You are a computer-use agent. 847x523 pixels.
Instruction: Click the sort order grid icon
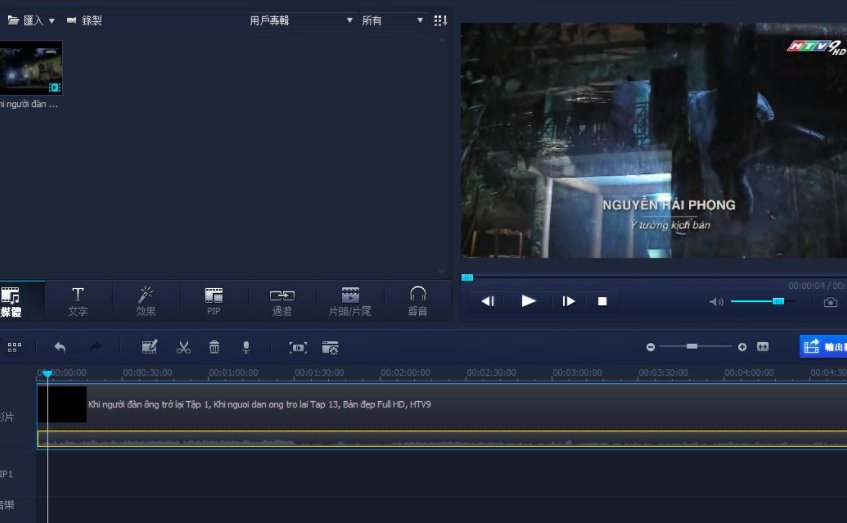point(440,21)
